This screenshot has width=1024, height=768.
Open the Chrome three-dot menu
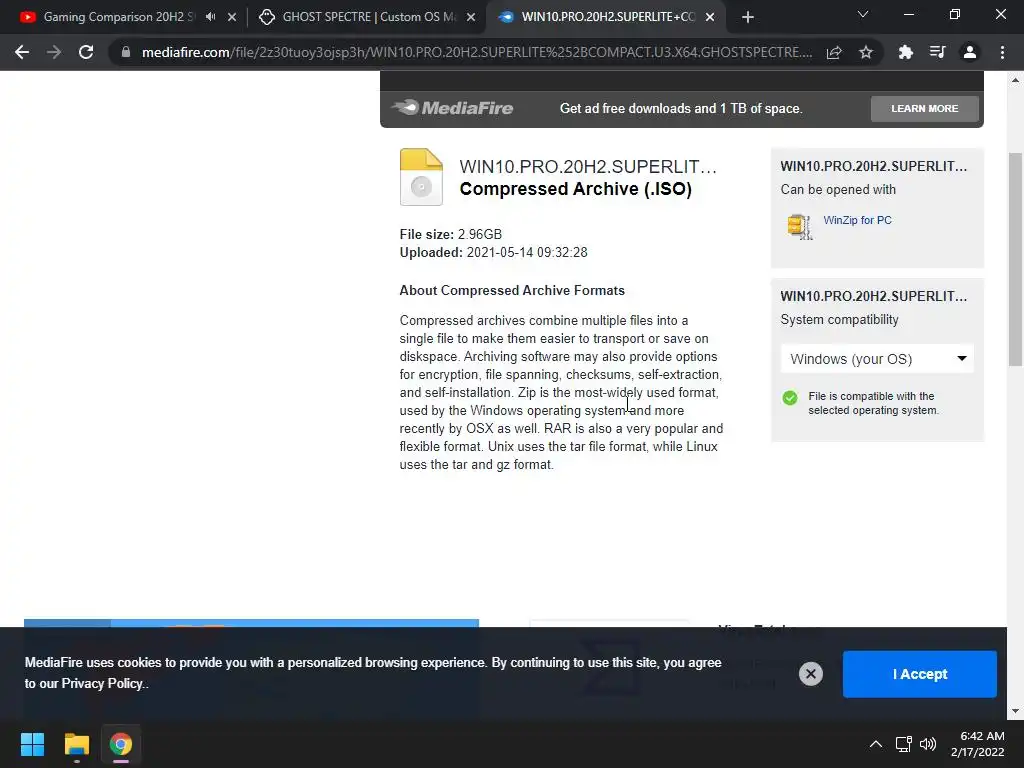[x=1002, y=52]
